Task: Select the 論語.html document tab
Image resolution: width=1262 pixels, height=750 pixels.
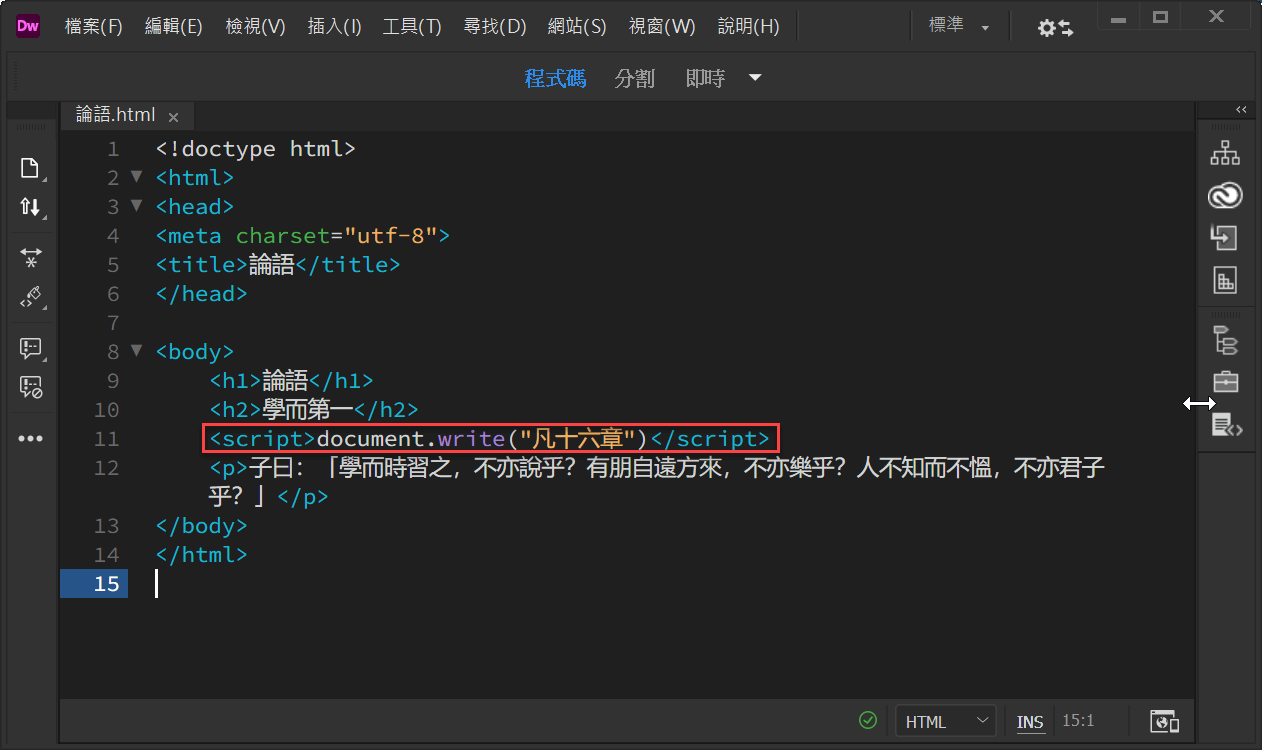Action: 116,115
